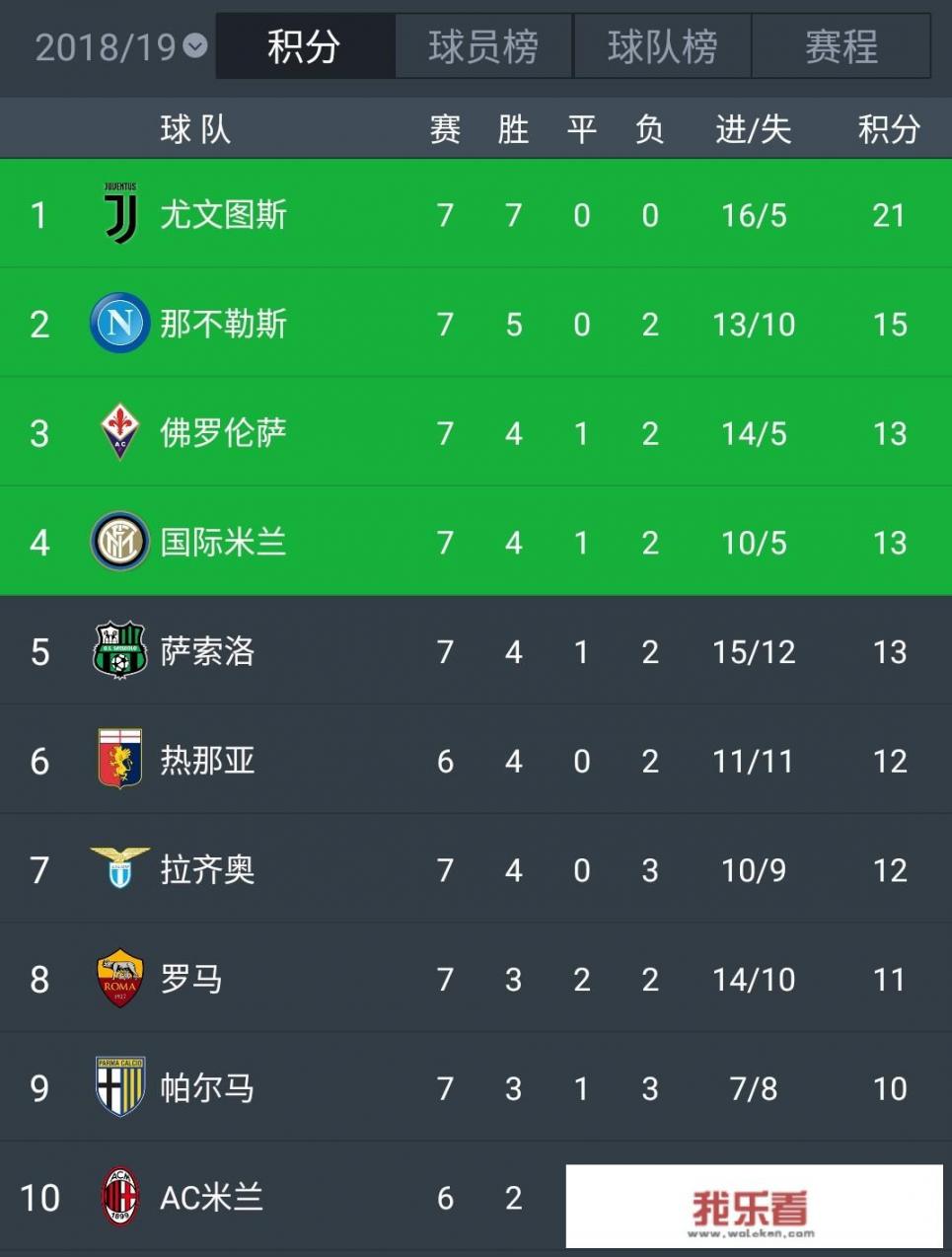The width and height of the screenshot is (952, 1257).
Task: Open the 国际米兰 team name link
Action: pyautogui.click(x=224, y=542)
